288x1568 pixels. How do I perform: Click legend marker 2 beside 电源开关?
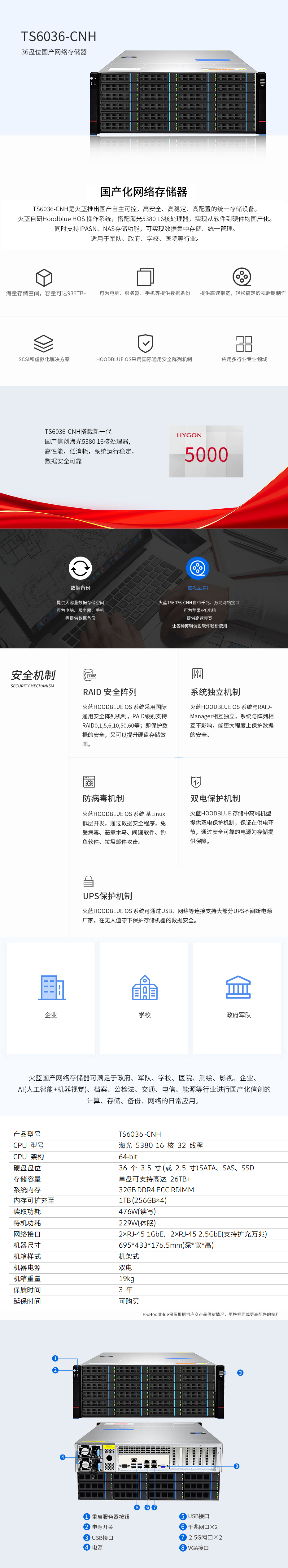point(87,1527)
